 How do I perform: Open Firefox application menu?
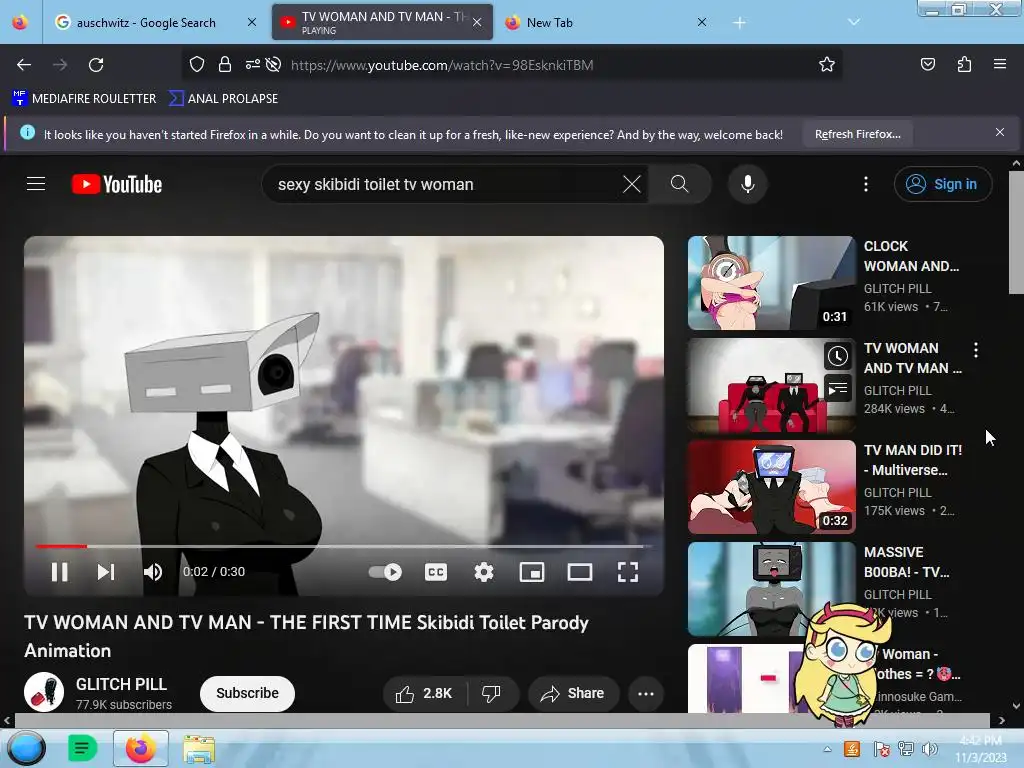pyautogui.click(x=1000, y=64)
